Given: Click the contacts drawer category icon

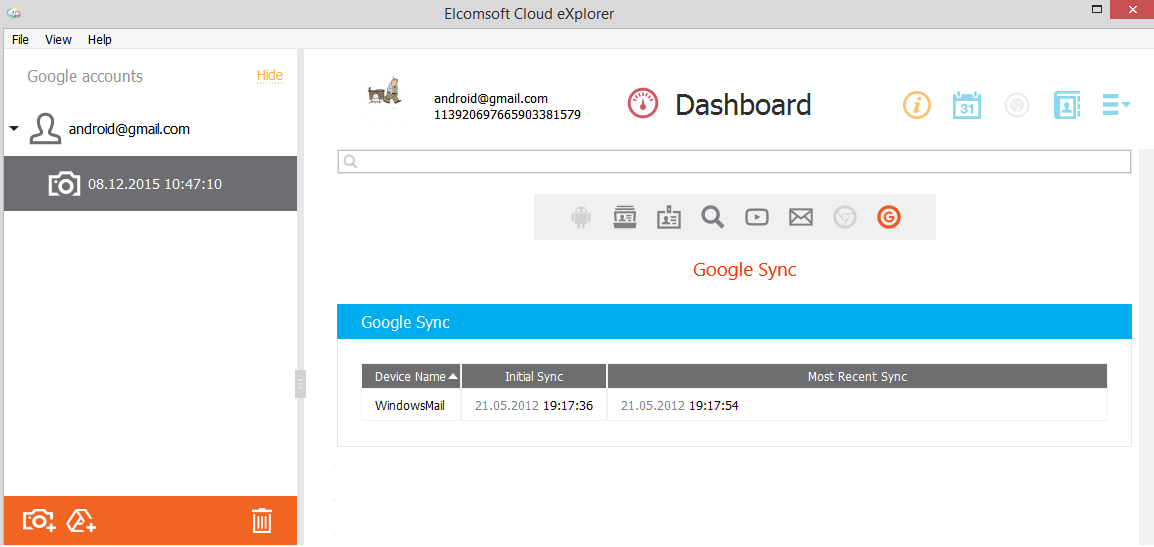Looking at the screenshot, I should click(625, 217).
